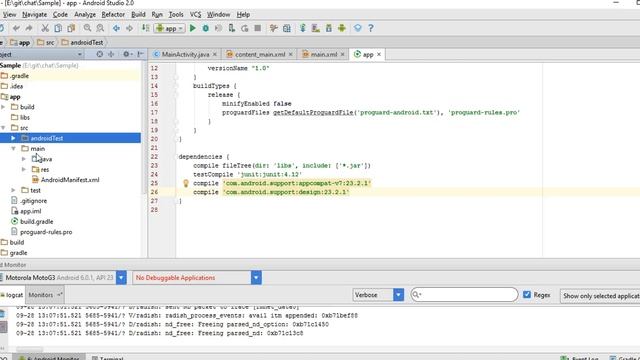
Task: Start debugging with the bug icon
Action: [206, 28]
